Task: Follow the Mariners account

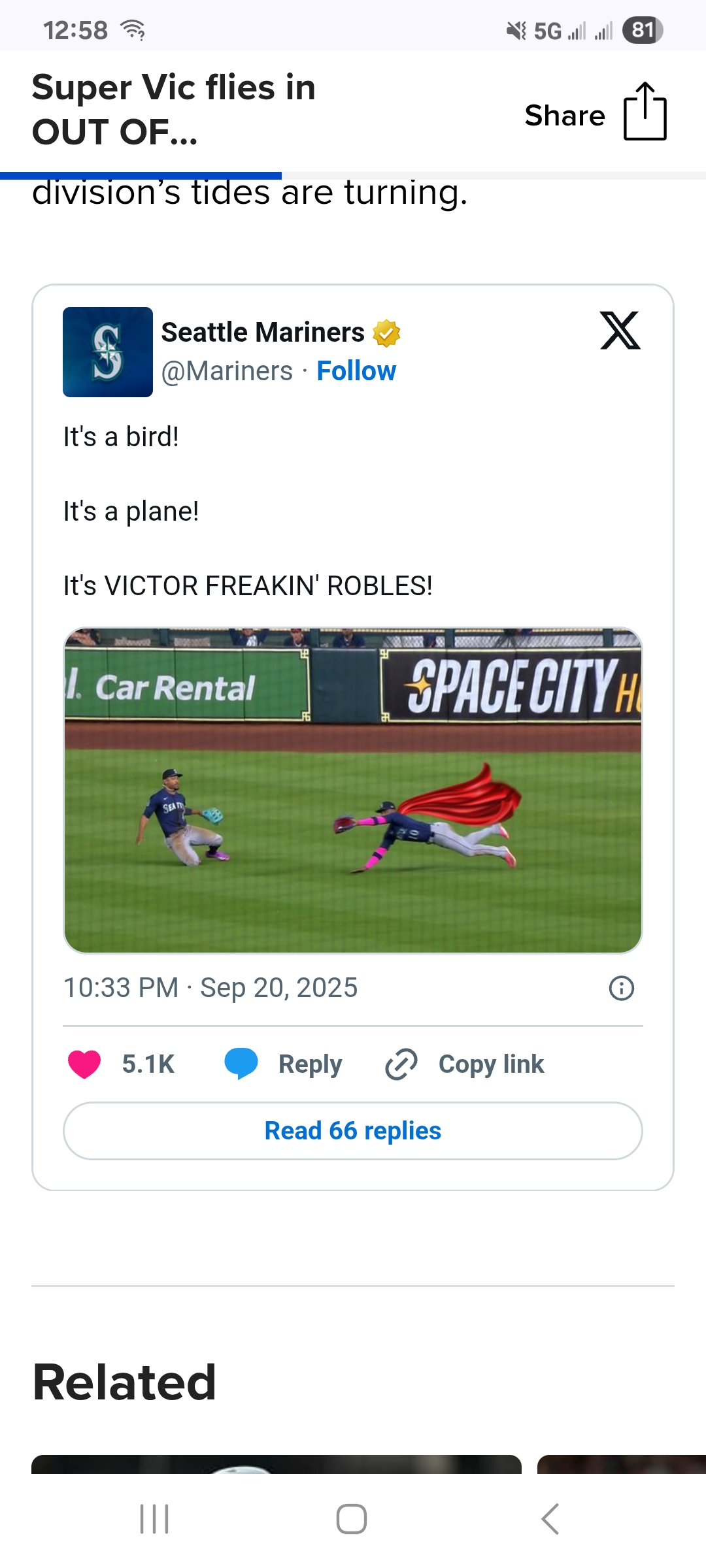Action: [x=356, y=371]
